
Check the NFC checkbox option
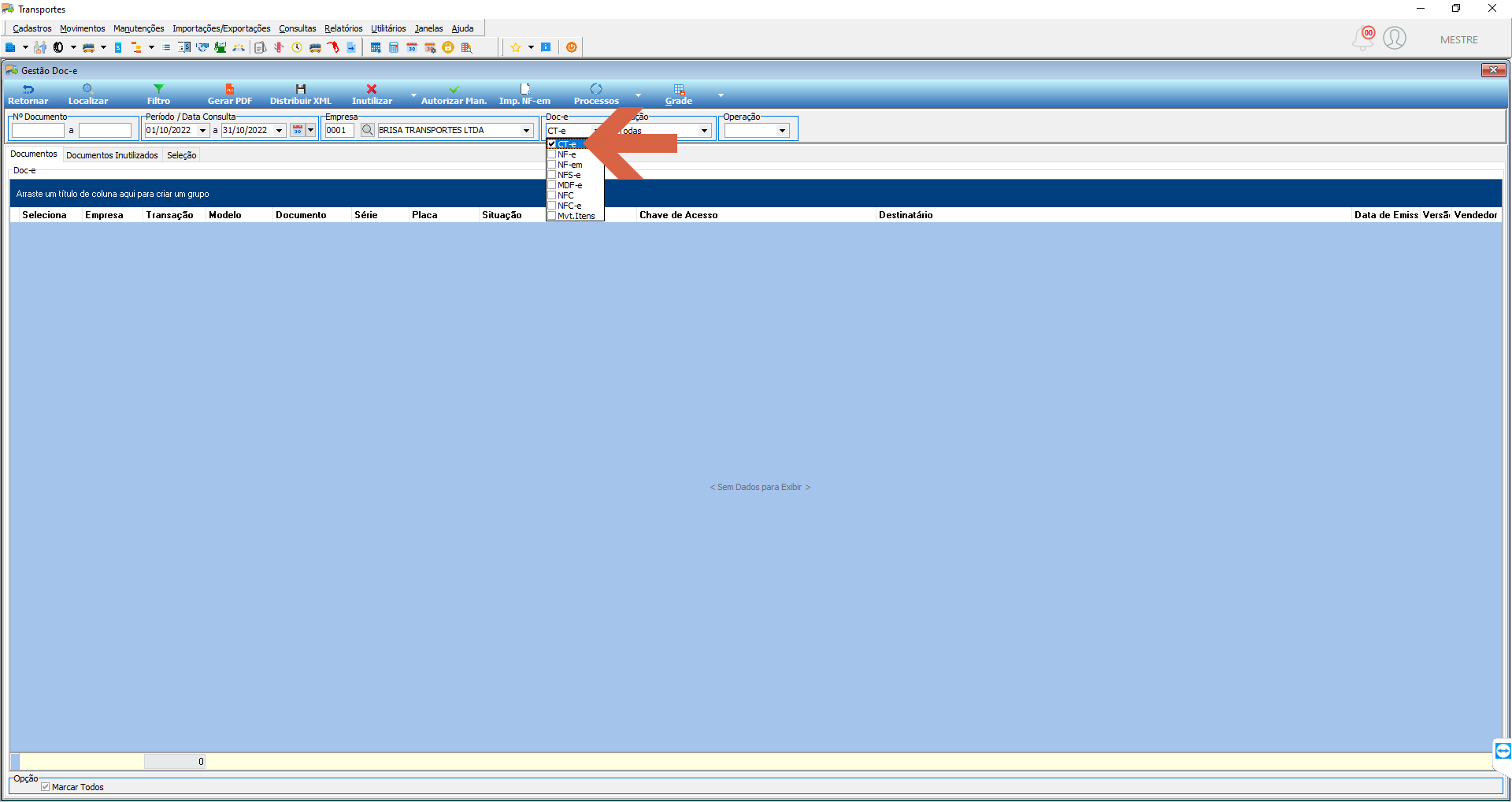point(551,195)
